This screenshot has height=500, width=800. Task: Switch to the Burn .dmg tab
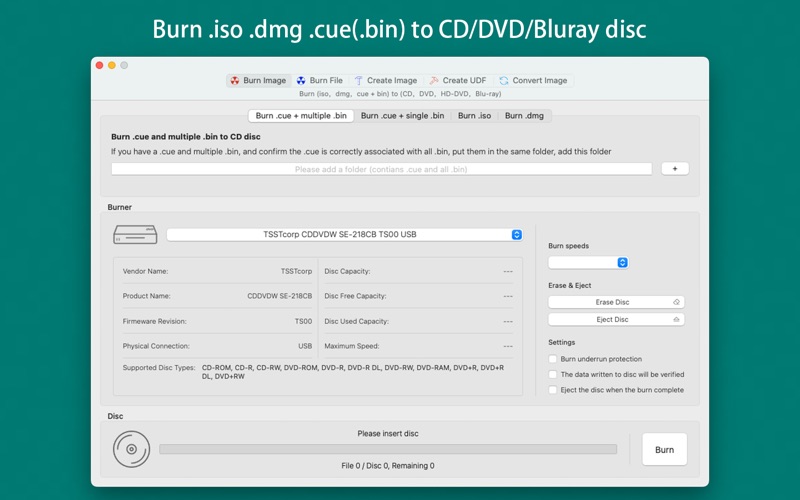point(524,116)
